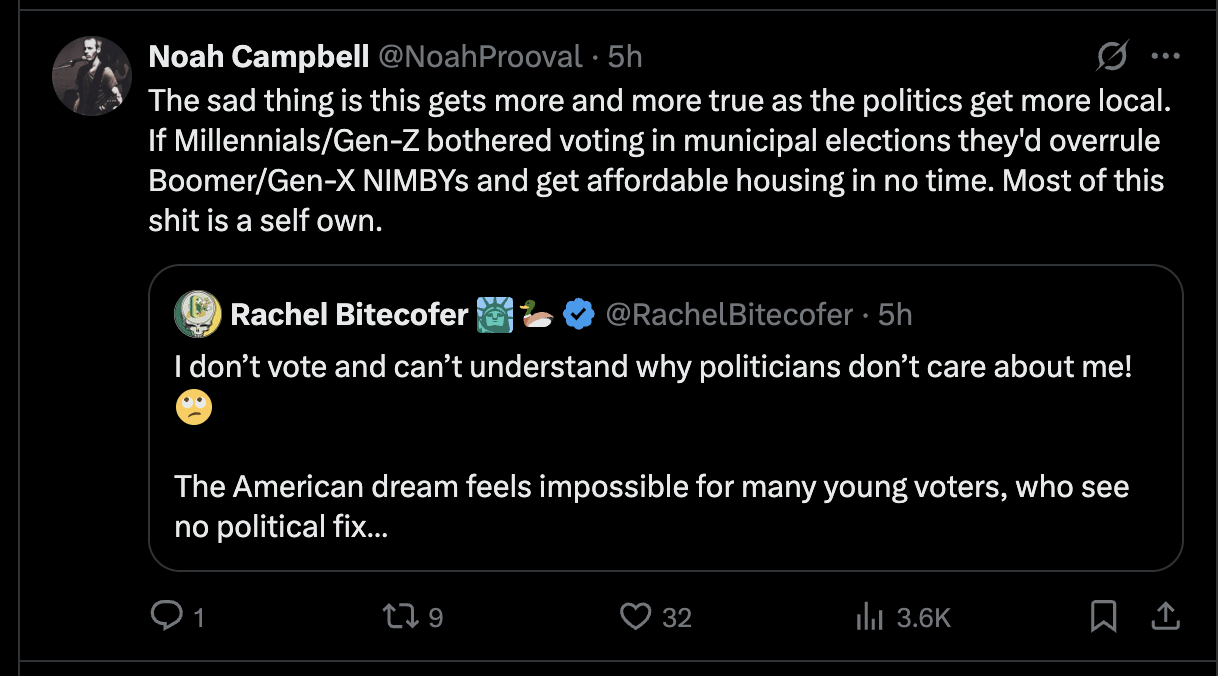Open the share post arrow menu

click(1164, 617)
